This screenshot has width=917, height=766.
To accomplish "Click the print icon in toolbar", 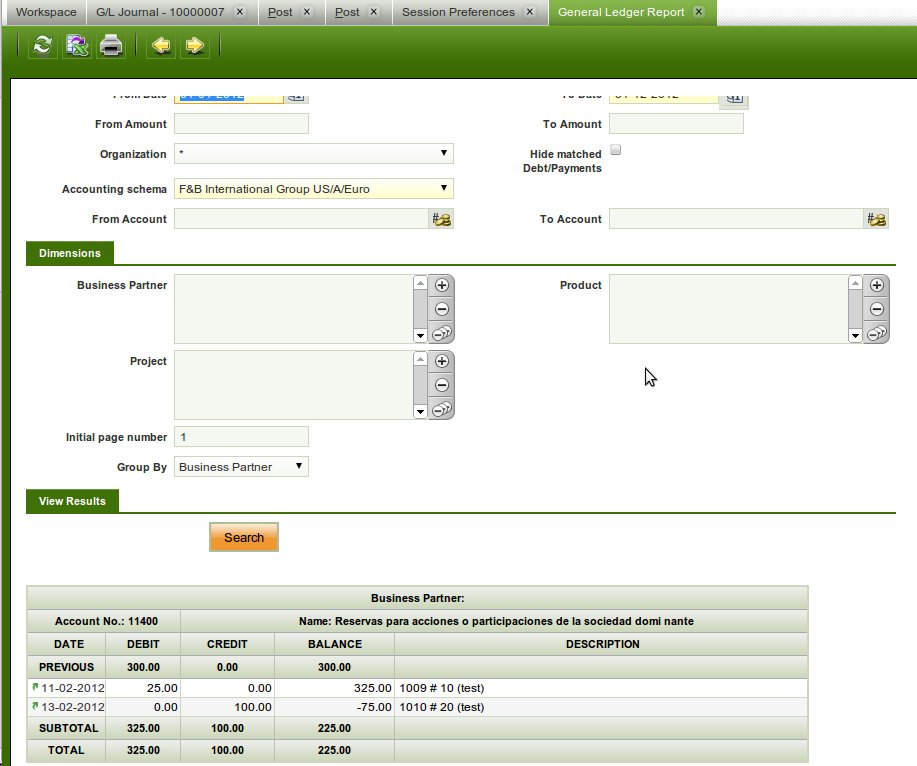I will coord(111,45).
